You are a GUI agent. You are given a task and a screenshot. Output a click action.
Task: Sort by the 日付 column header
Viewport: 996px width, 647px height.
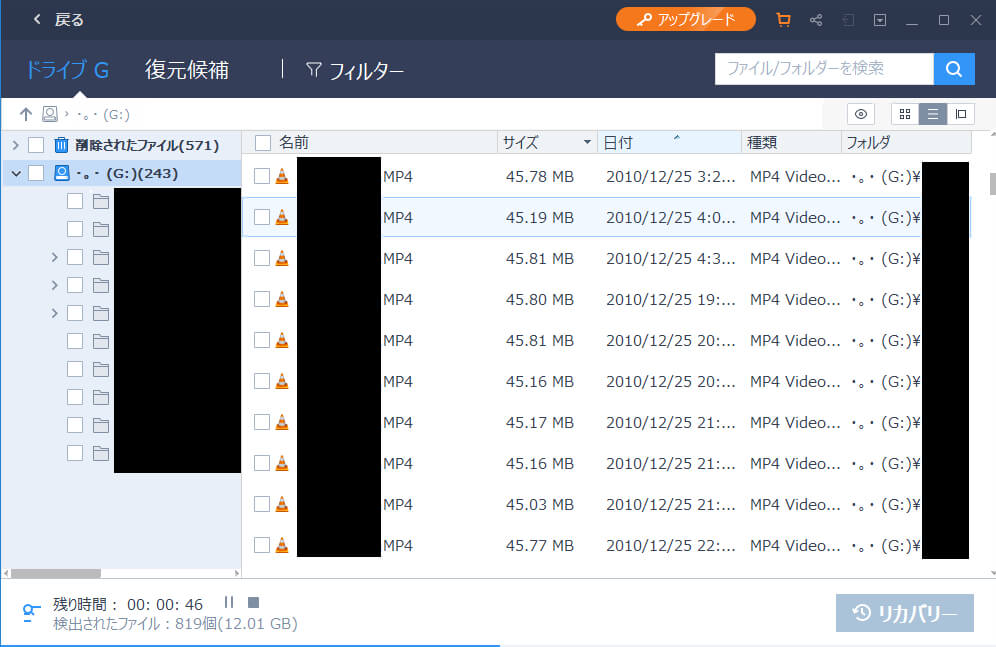[x=670, y=143]
